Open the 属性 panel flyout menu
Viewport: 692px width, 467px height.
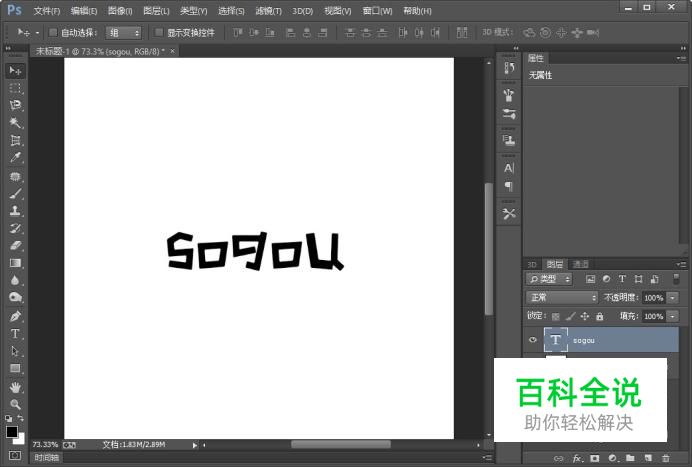[681, 58]
